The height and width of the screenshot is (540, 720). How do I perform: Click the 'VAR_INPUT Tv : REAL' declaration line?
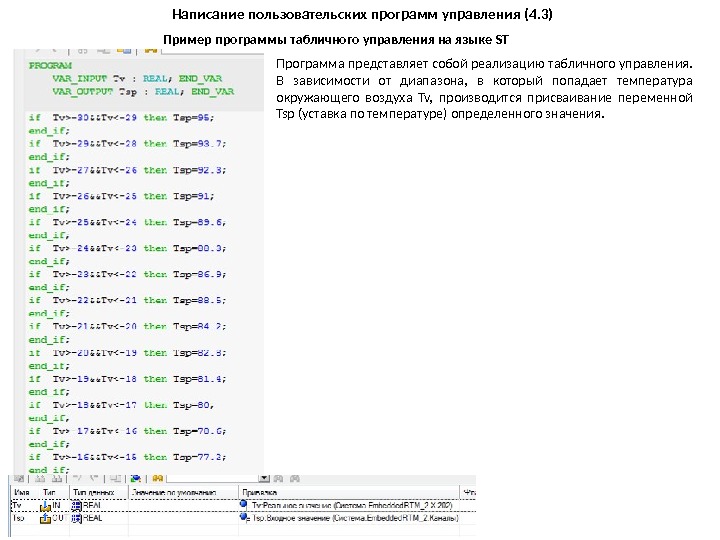[x=137, y=79]
